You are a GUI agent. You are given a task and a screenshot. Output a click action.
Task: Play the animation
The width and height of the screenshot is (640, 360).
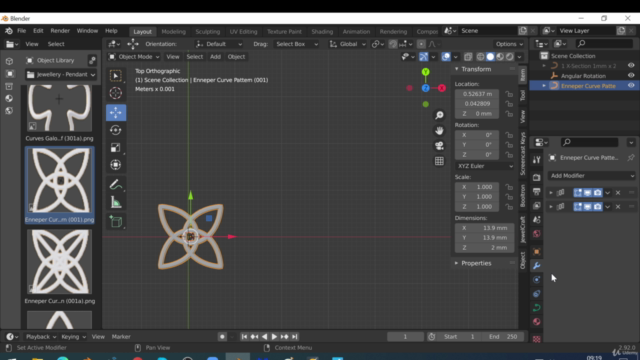[x=274, y=337]
